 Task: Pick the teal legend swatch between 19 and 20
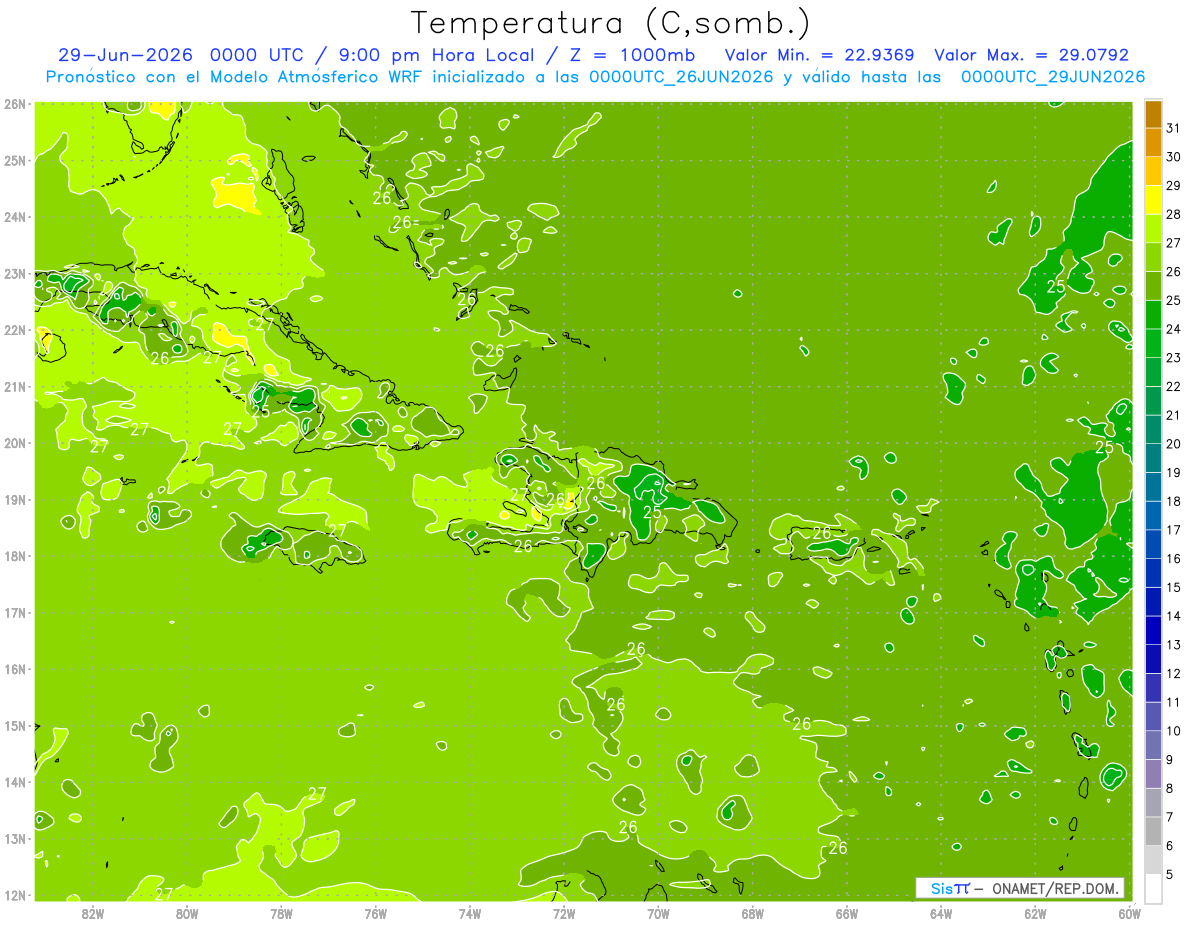(x=1153, y=458)
